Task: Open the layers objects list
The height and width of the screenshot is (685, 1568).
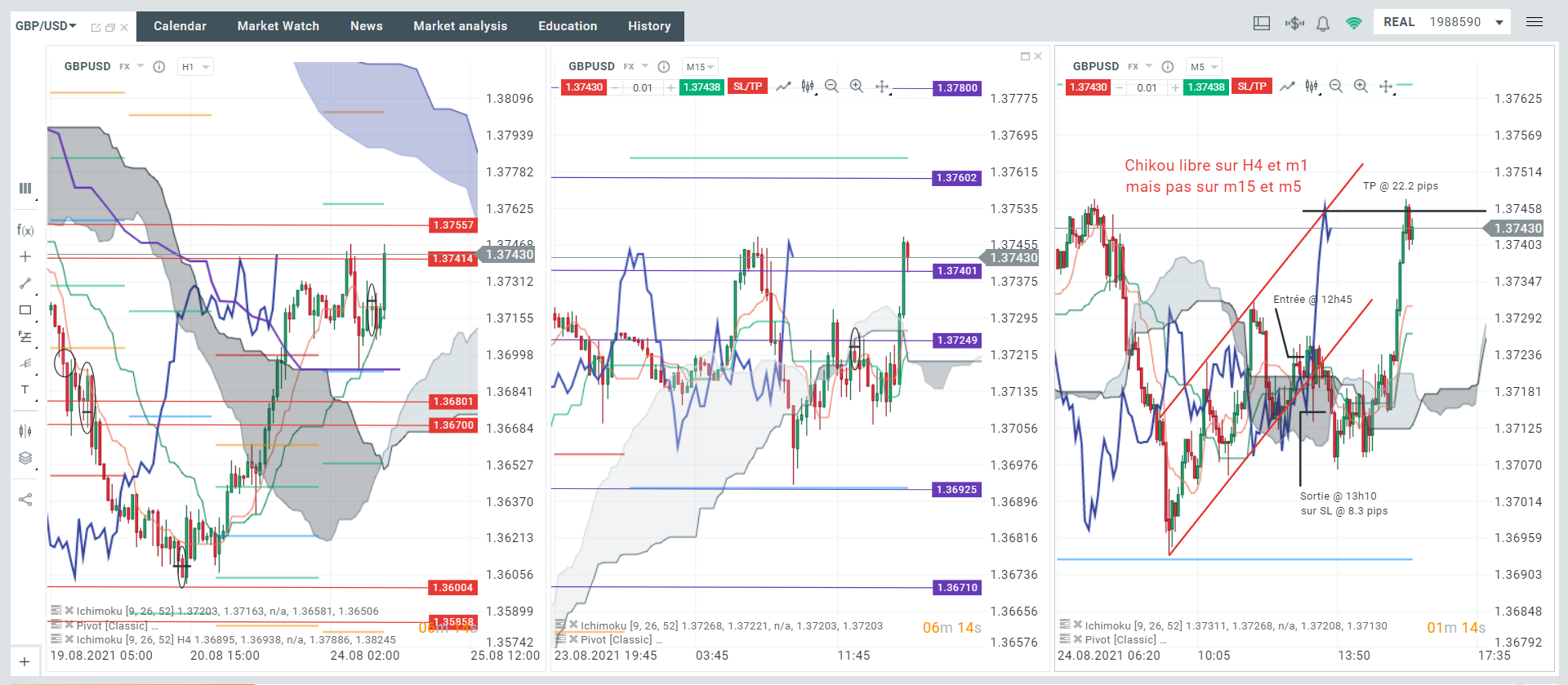Action: tap(25, 458)
